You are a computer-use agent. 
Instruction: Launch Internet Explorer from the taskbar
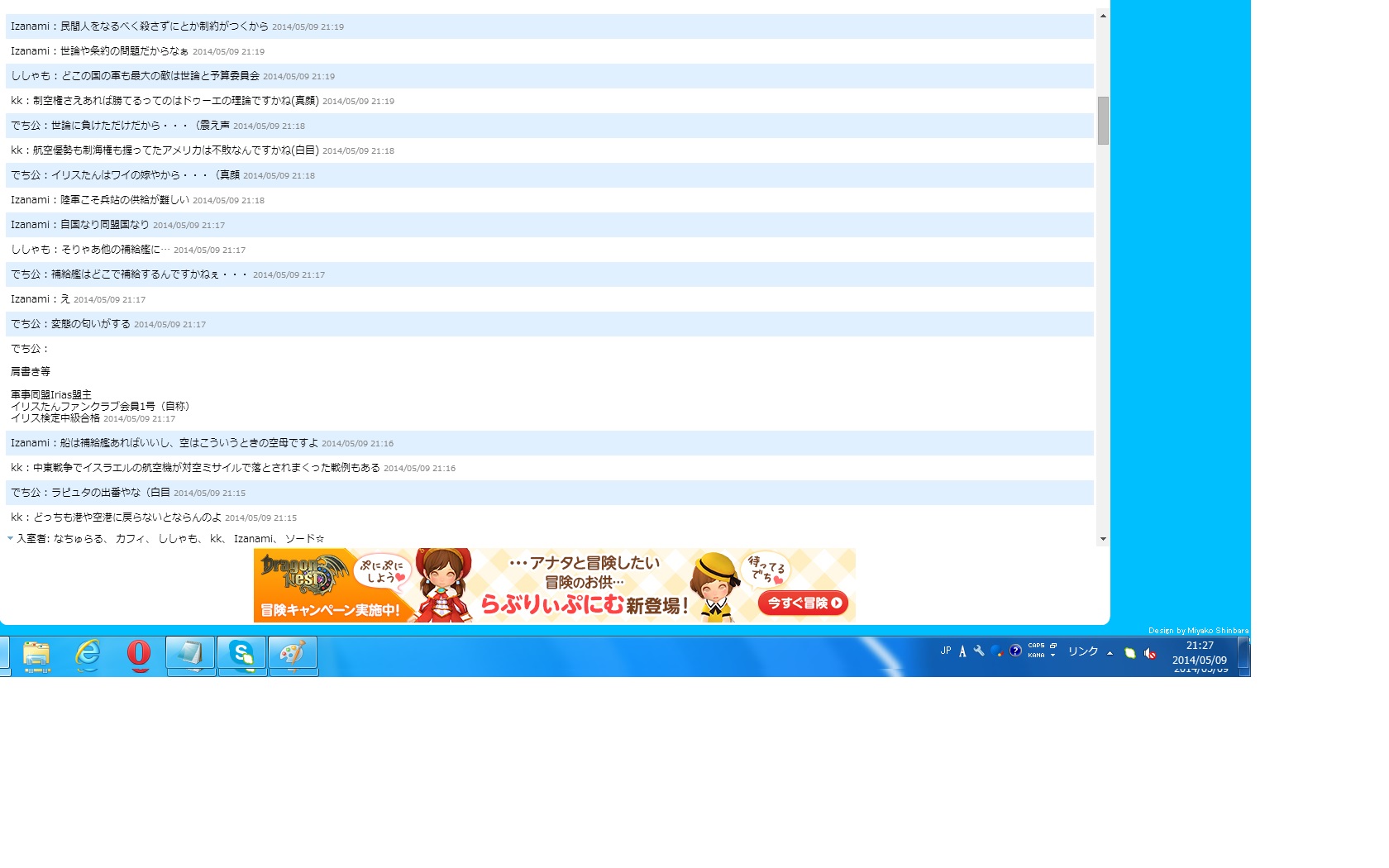pyautogui.click(x=88, y=656)
